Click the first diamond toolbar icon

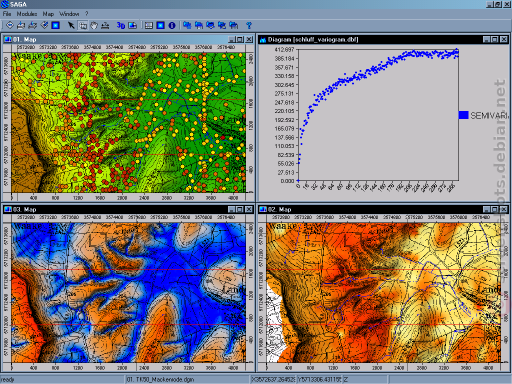tap(10, 25)
